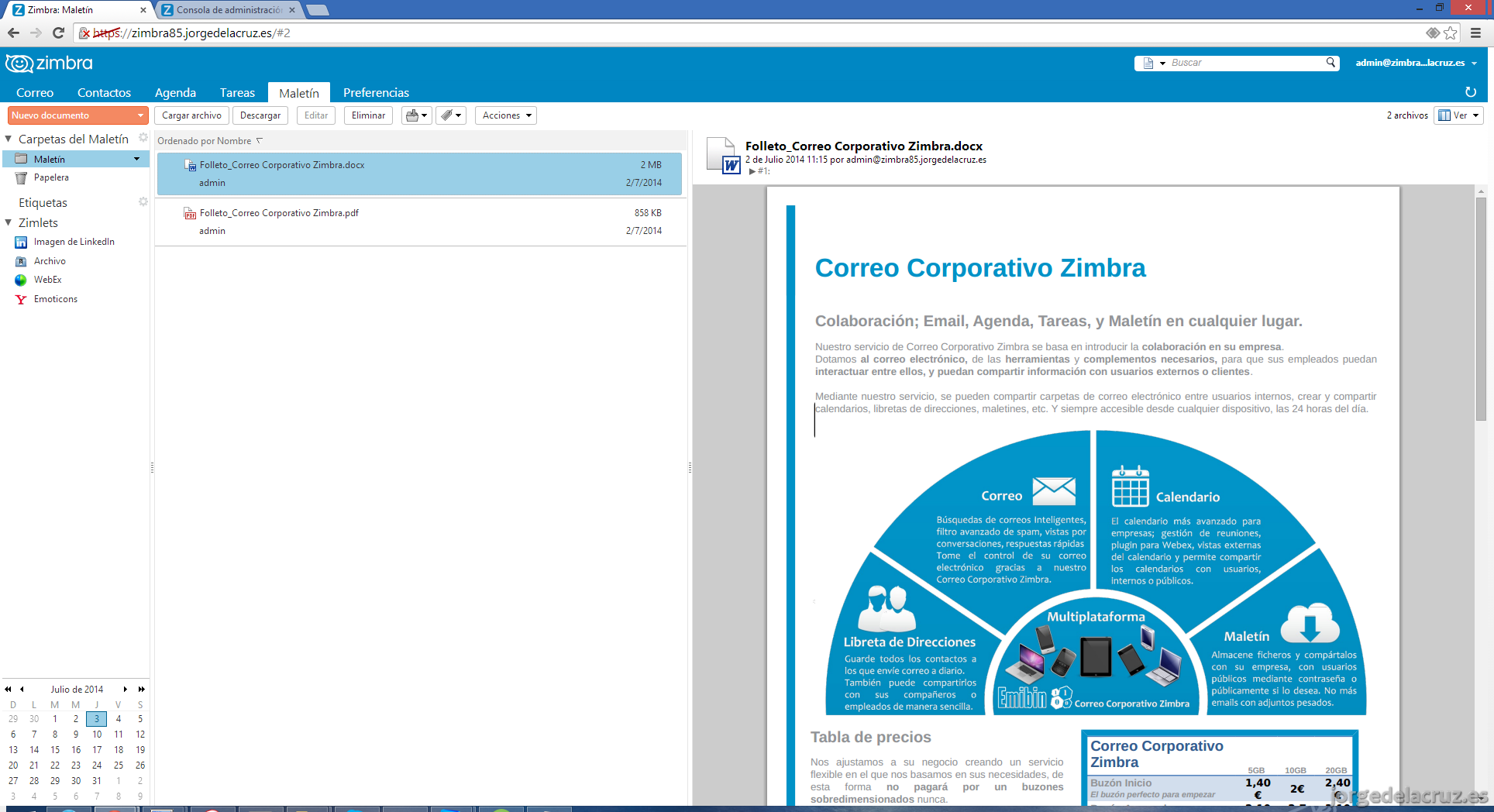Viewport: 1494px width, 812px height.
Task: Close the Zimbra: Maletín browser tab
Action: [x=143, y=10]
